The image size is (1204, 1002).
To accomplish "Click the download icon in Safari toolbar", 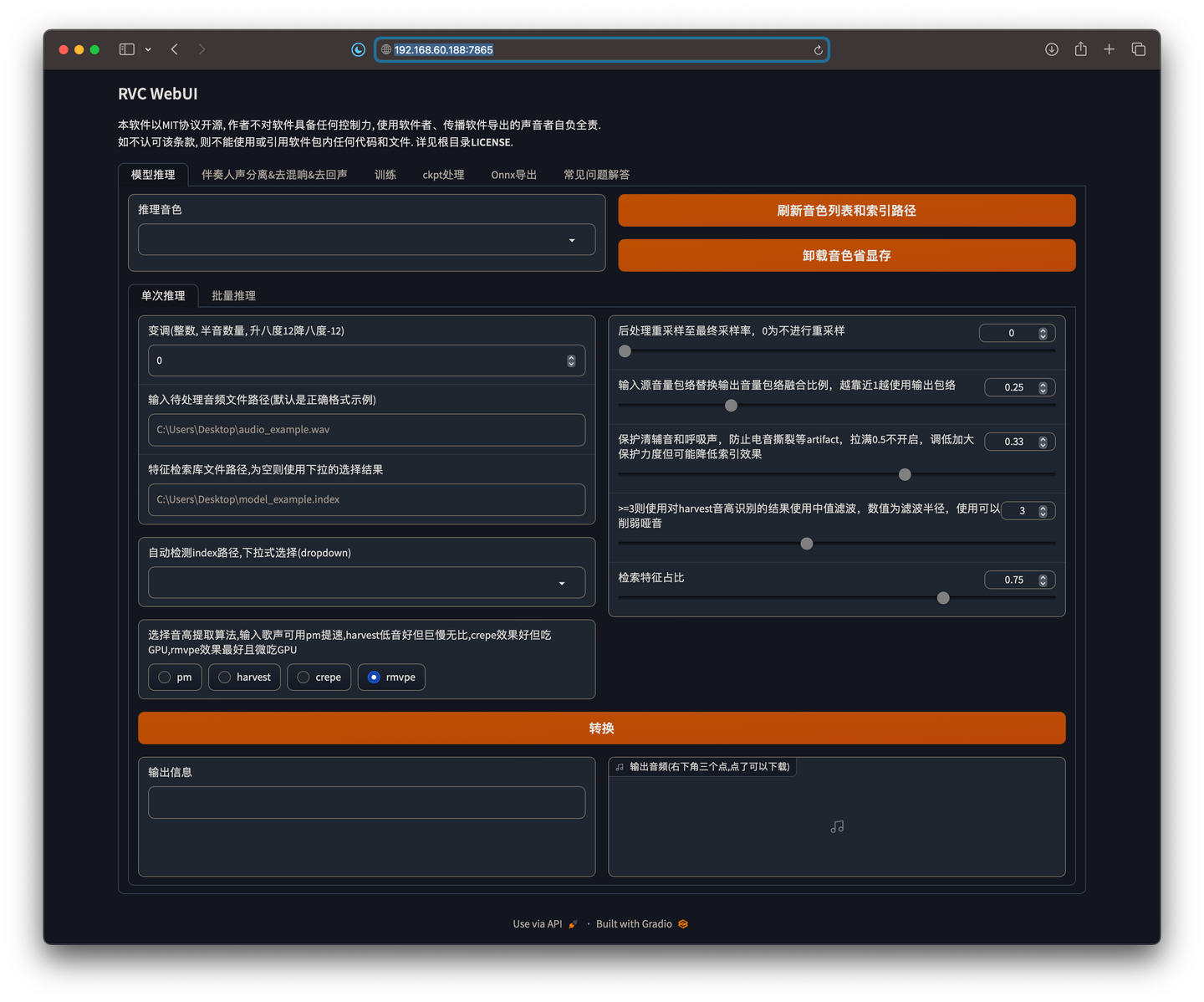I will click(x=1051, y=49).
